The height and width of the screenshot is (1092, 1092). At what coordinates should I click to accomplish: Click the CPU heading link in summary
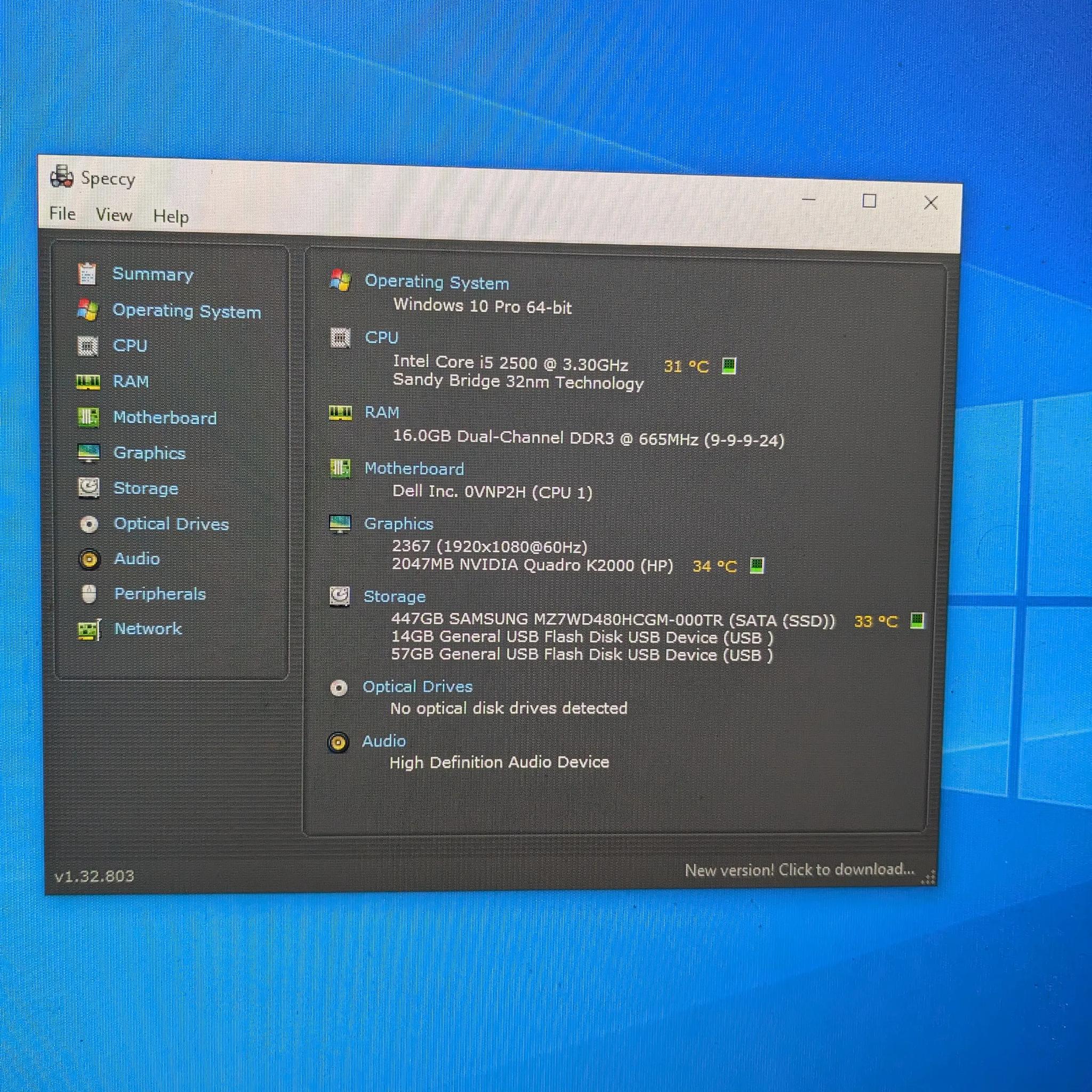(382, 338)
